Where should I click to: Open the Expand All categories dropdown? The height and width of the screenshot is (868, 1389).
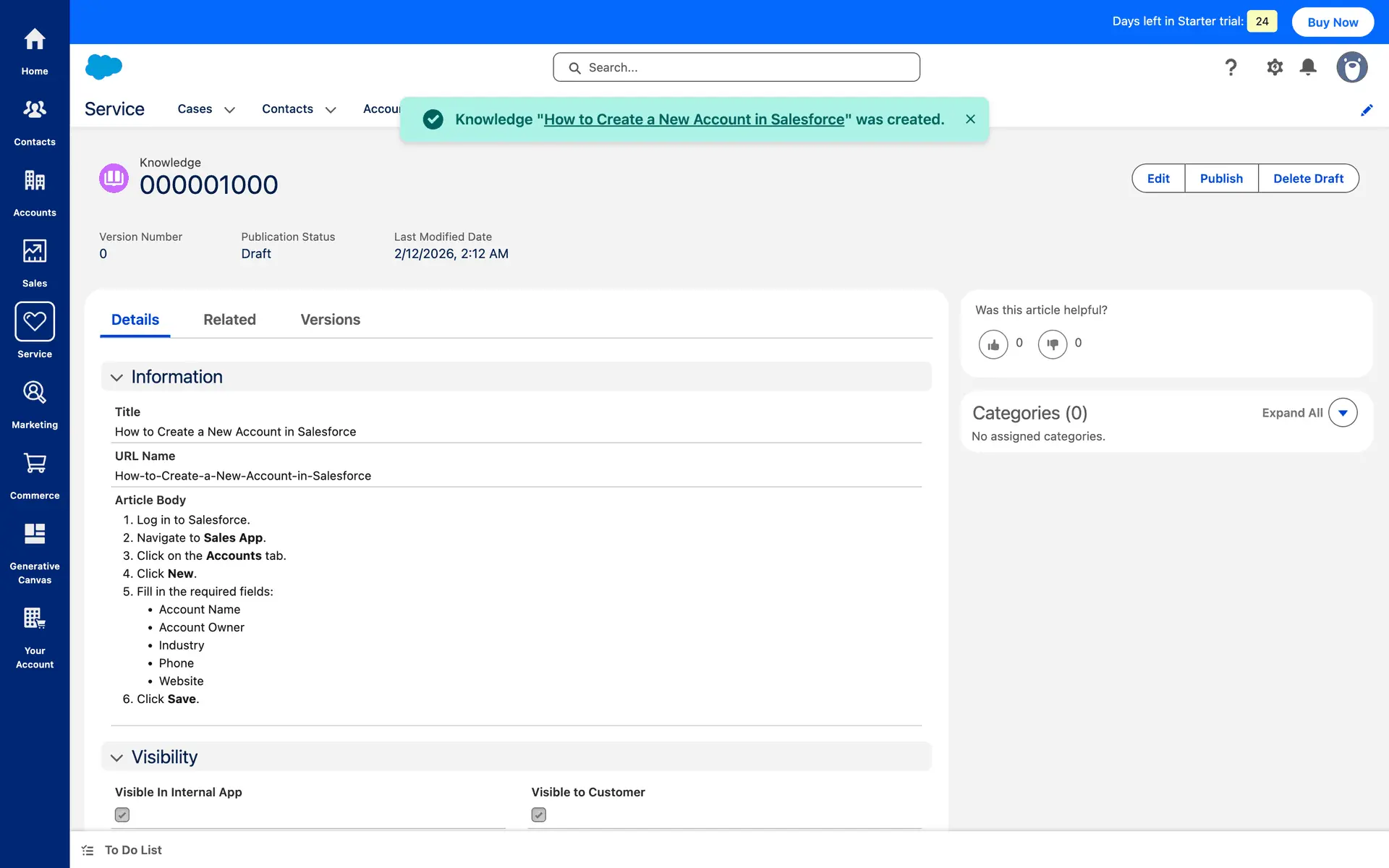coord(1343,413)
